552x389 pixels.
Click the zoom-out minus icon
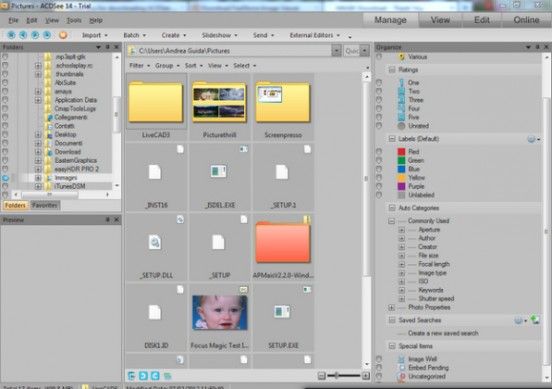tap(321, 376)
